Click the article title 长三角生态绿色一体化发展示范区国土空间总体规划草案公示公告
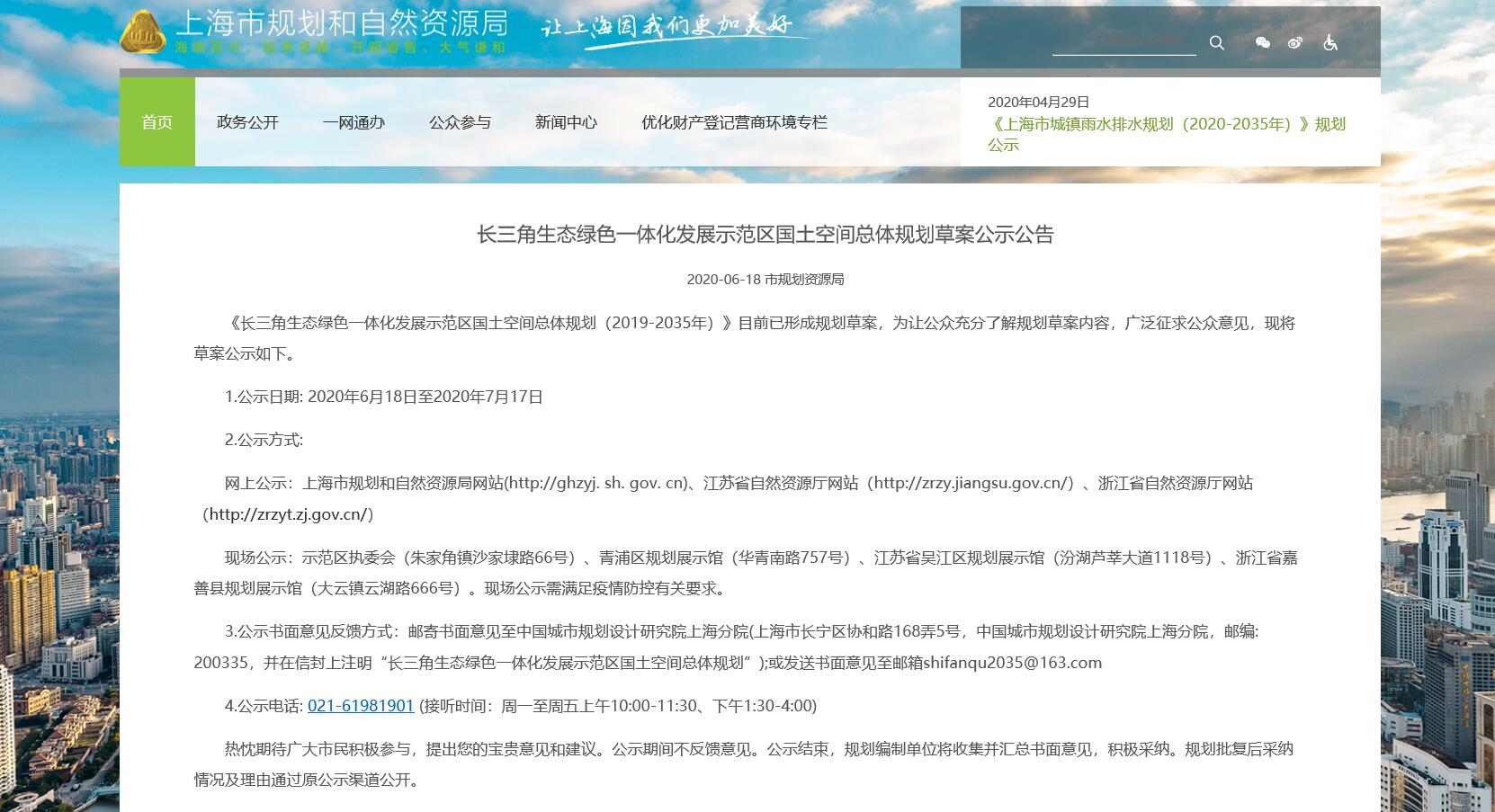The height and width of the screenshot is (812, 1495). coord(765,235)
